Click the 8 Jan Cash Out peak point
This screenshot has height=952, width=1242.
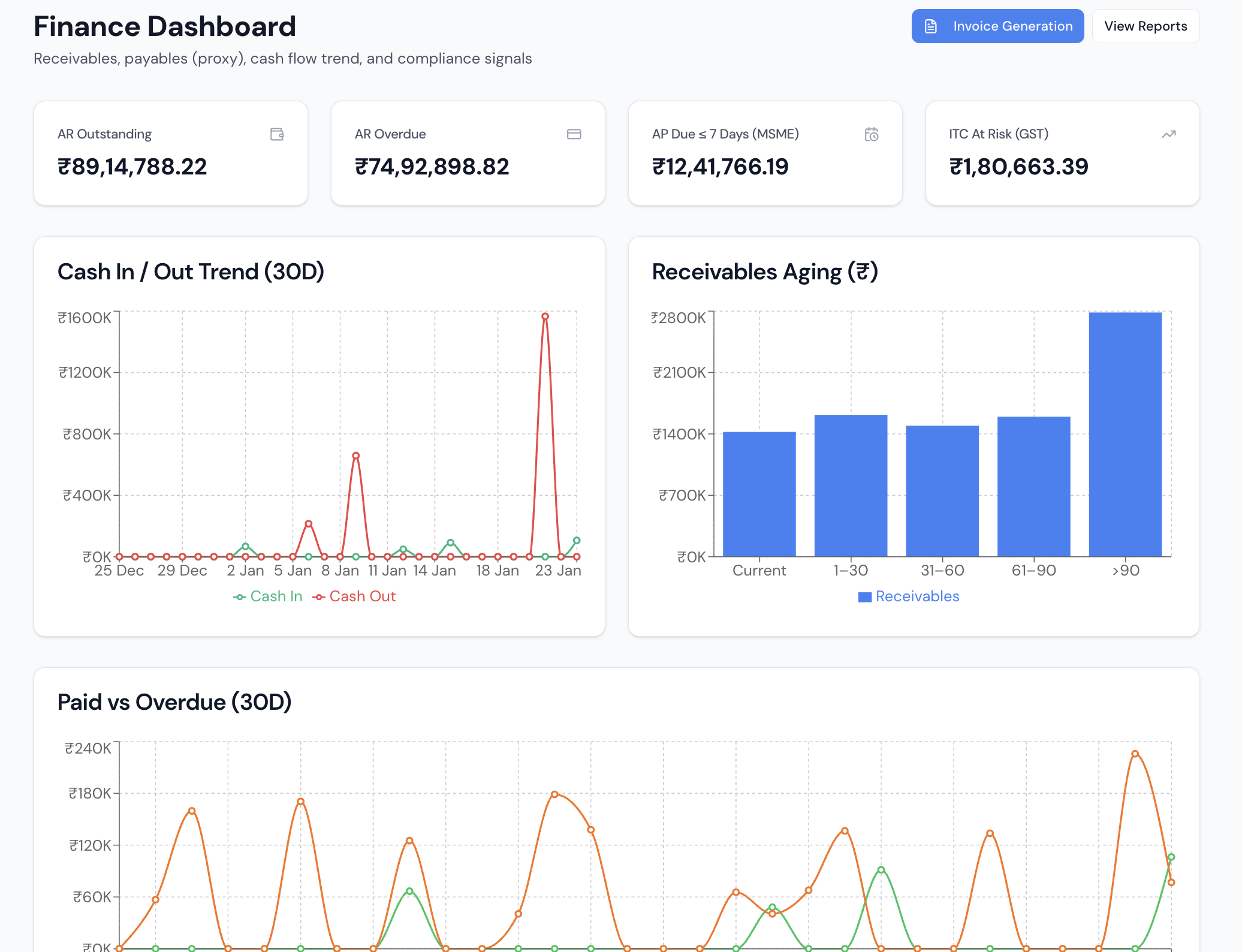click(355, 456)
